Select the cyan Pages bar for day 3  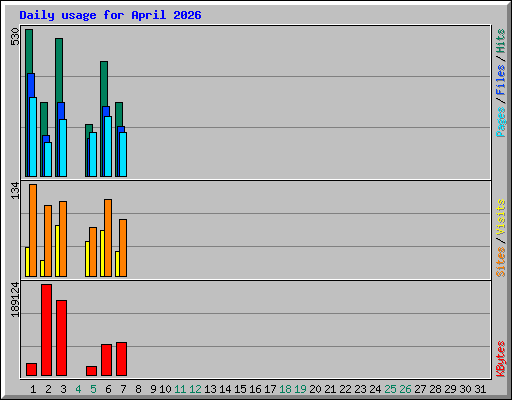[63, 148]
